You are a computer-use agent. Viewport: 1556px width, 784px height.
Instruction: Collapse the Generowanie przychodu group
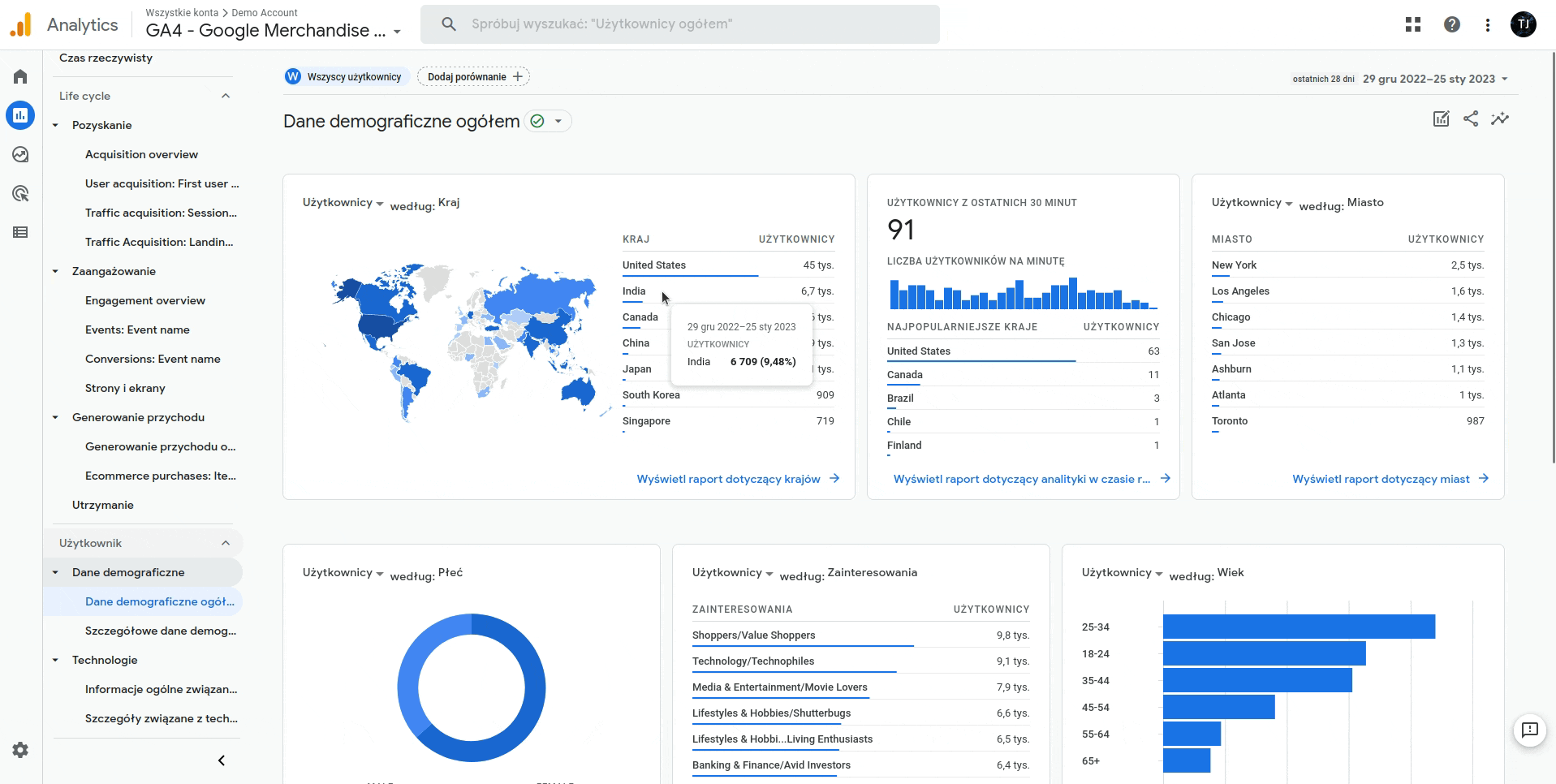point(55,417)
